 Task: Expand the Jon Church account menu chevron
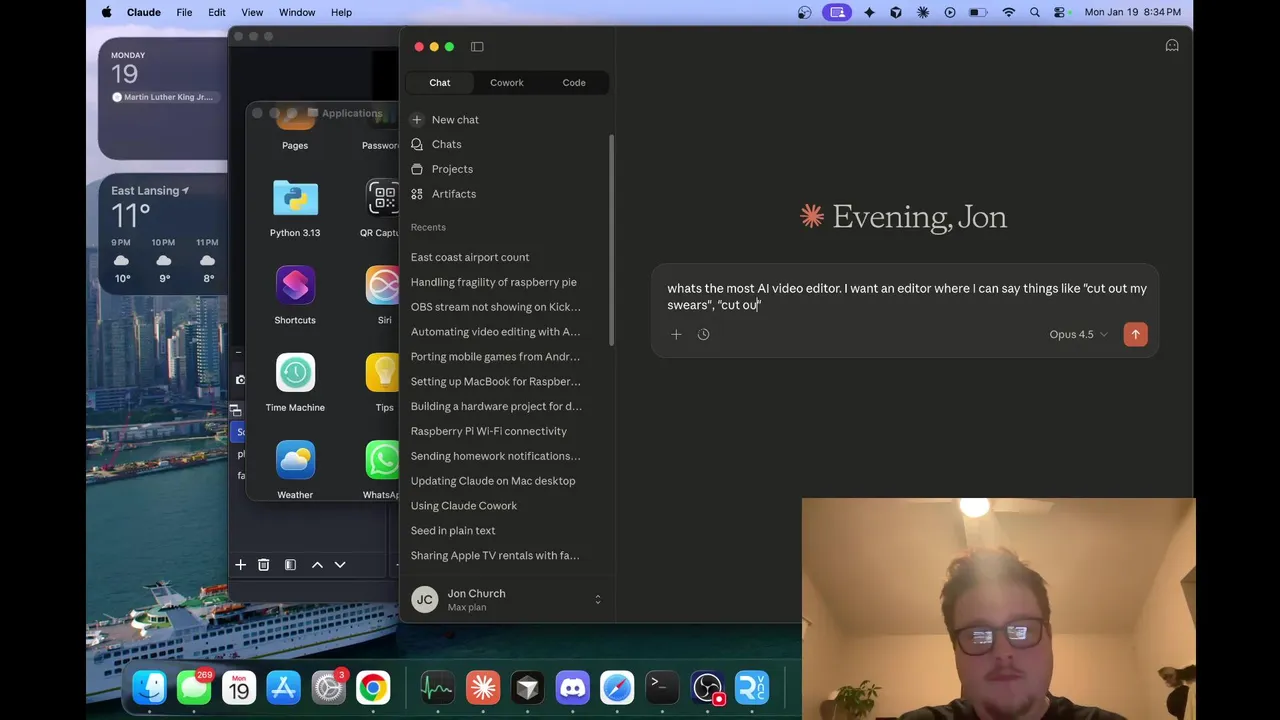(598, 600)
